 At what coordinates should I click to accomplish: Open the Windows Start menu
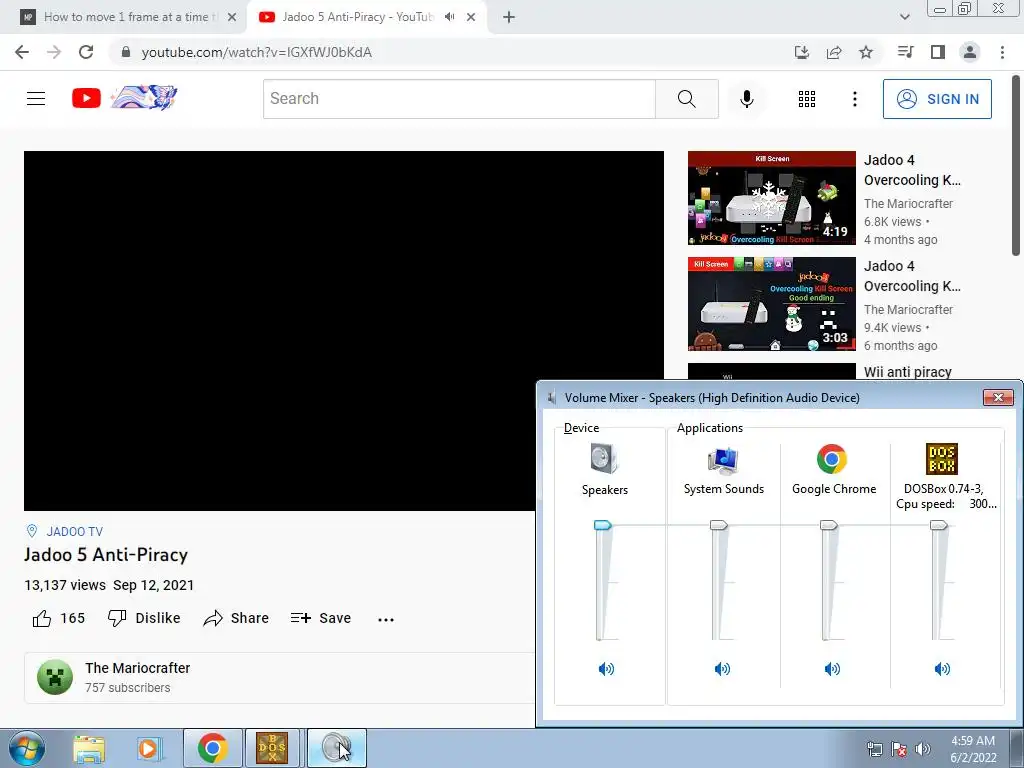click(x=26, y=748)
